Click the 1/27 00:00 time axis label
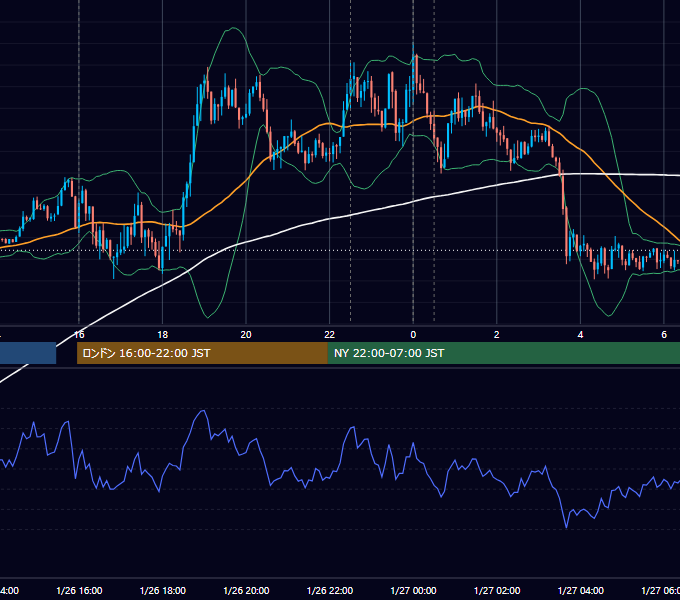This screenshot has height=600, width=680. (x=413, y=590)
